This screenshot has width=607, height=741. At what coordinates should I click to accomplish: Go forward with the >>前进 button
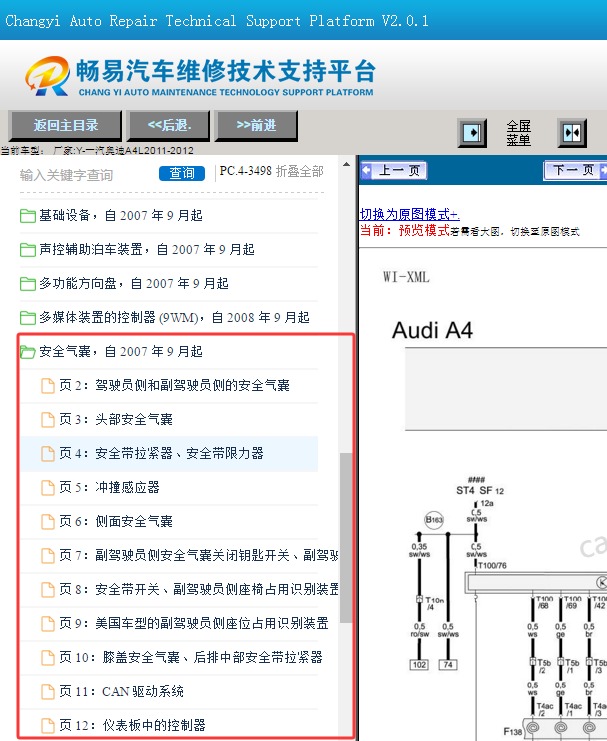(x=256, y=126)
